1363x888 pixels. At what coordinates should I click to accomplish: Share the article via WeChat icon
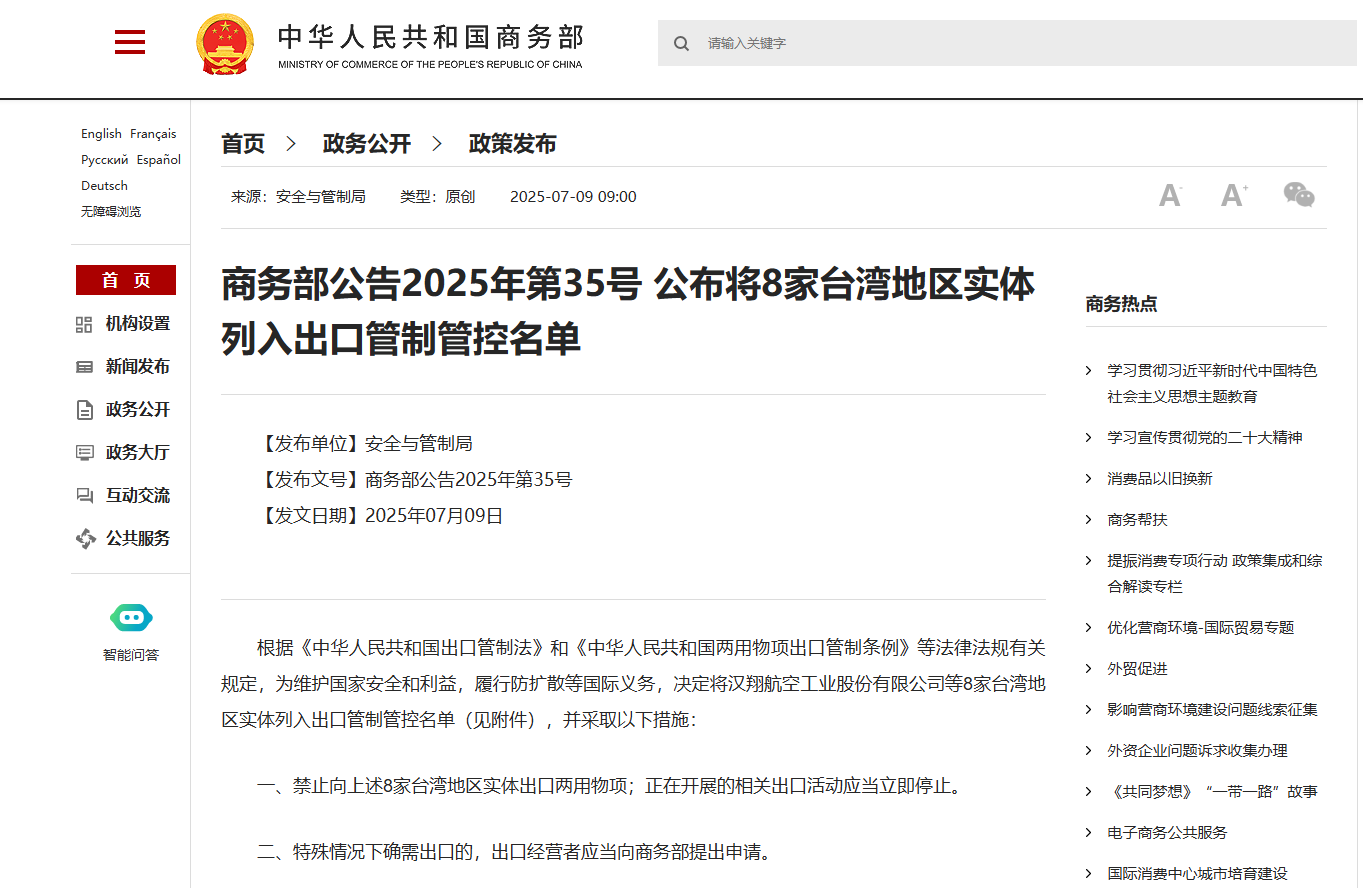1299,195
